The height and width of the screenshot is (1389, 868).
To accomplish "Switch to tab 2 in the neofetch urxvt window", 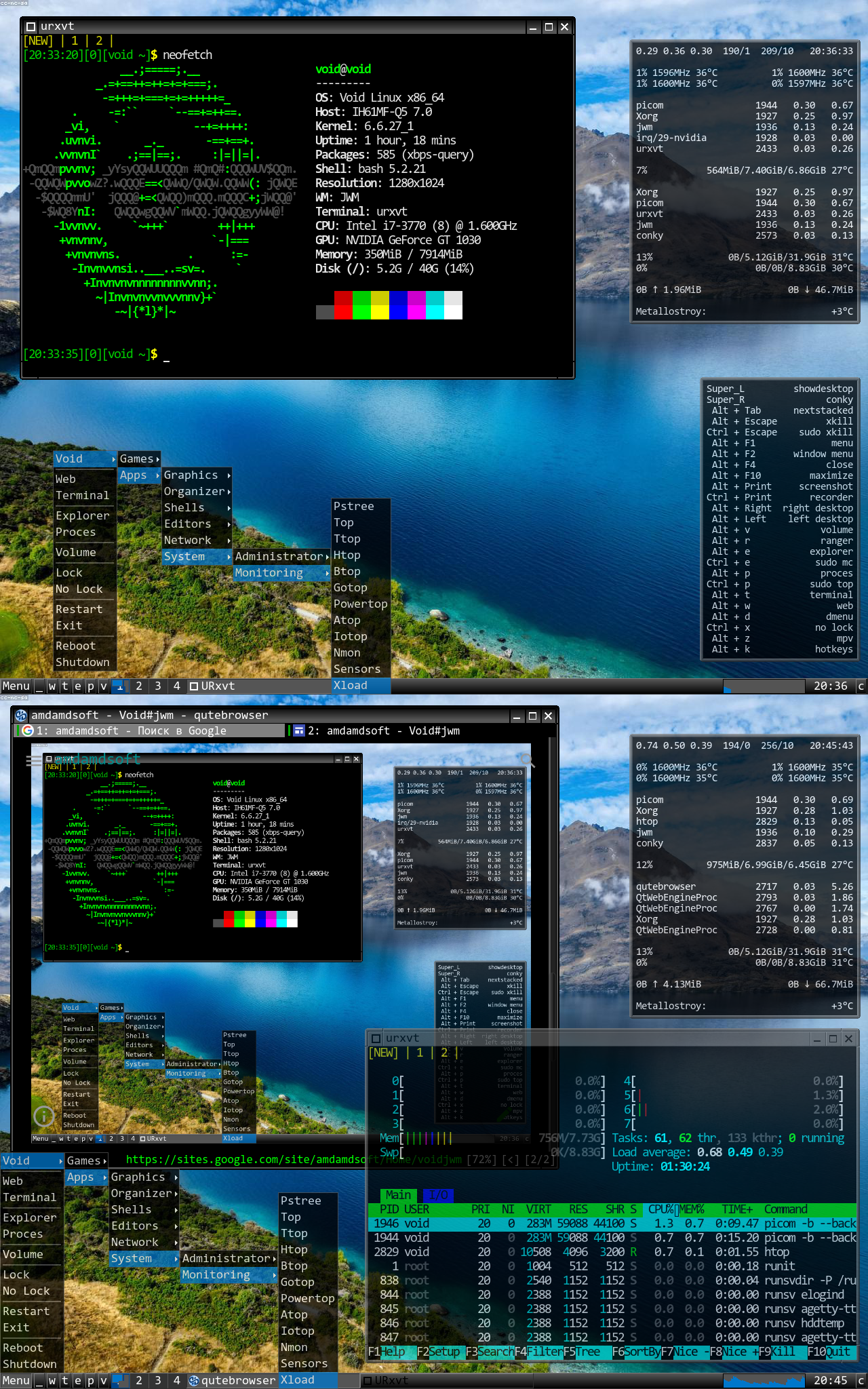I will [99, 41].
